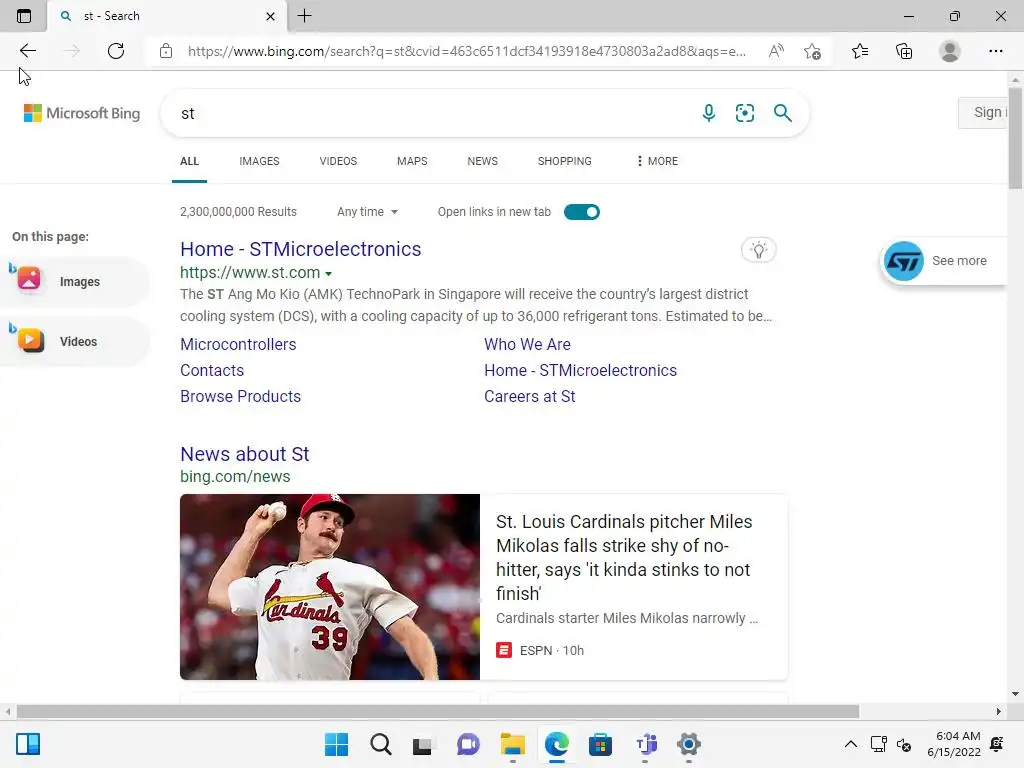The image size is (1024, 768).
Task: Refresh the current page
Action: [116, 51]
